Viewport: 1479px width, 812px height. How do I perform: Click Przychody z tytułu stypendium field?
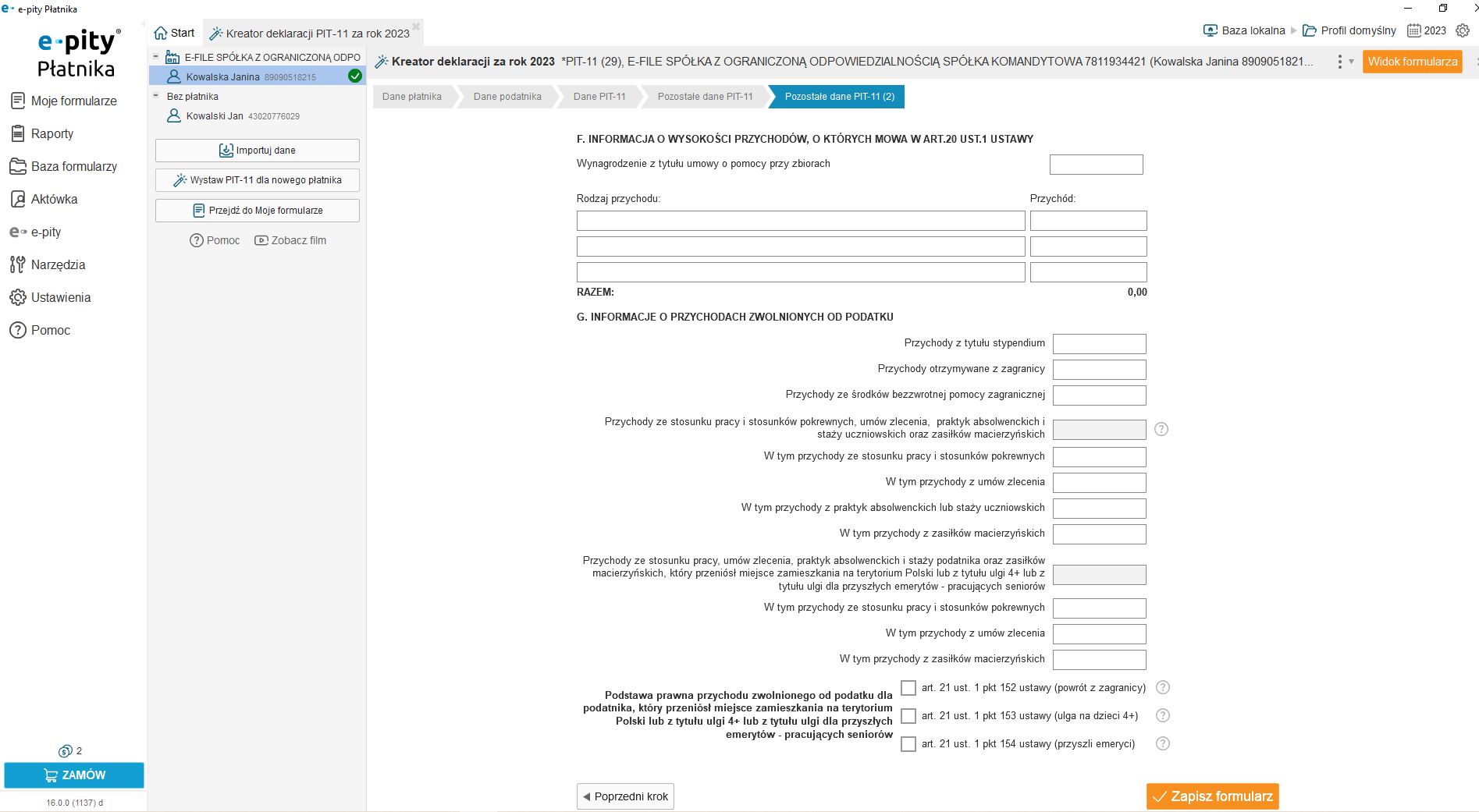(x=1100, y=344)
